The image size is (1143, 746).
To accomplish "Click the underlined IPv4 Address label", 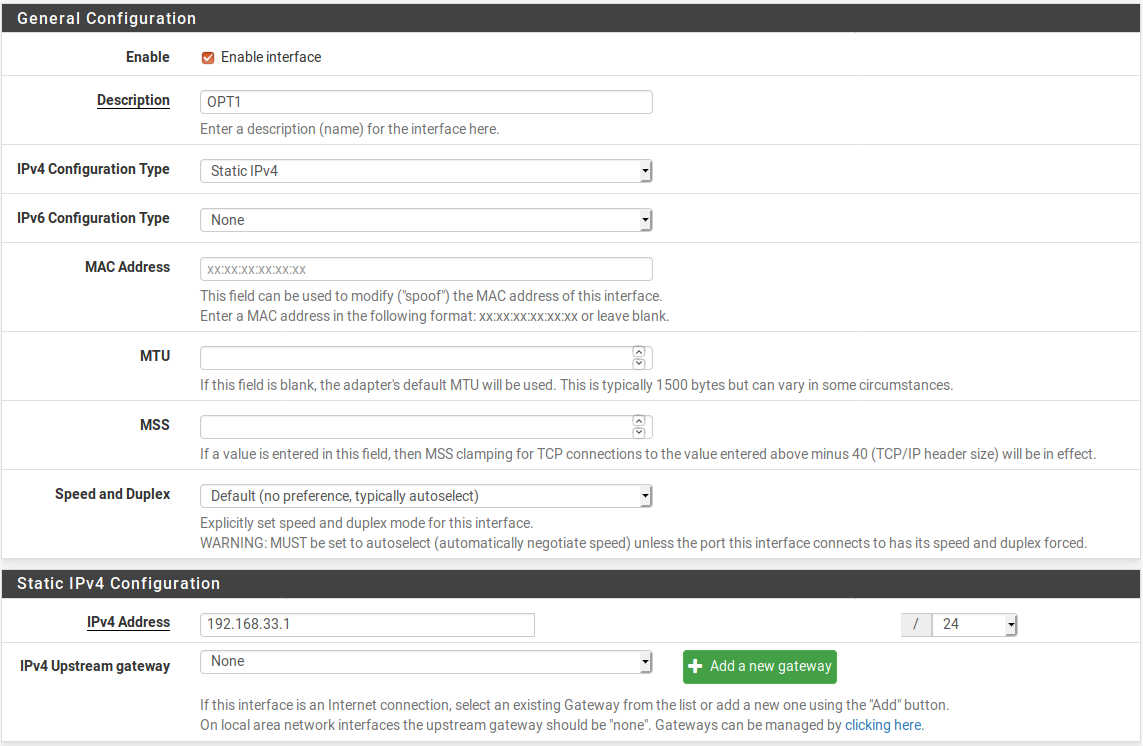I will click(128, 622).
